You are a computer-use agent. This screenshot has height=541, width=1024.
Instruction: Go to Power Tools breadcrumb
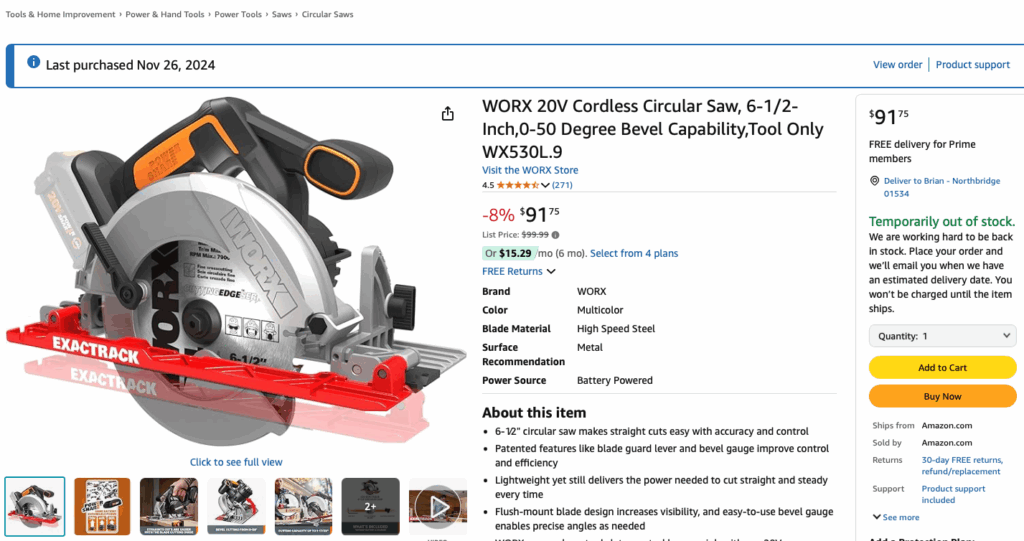[x=238, y=15]
